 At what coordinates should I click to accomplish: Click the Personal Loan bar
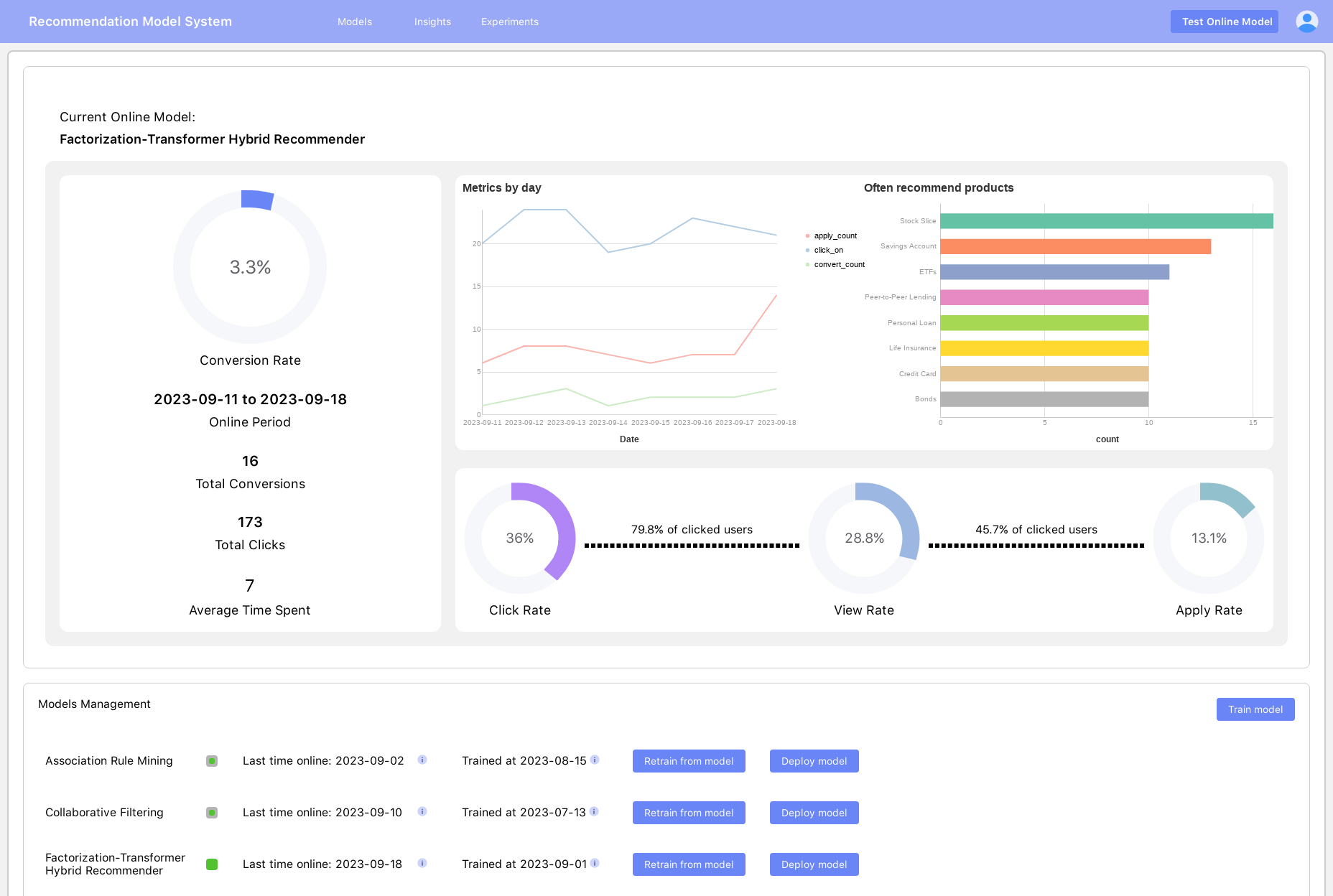(1045, 323)
